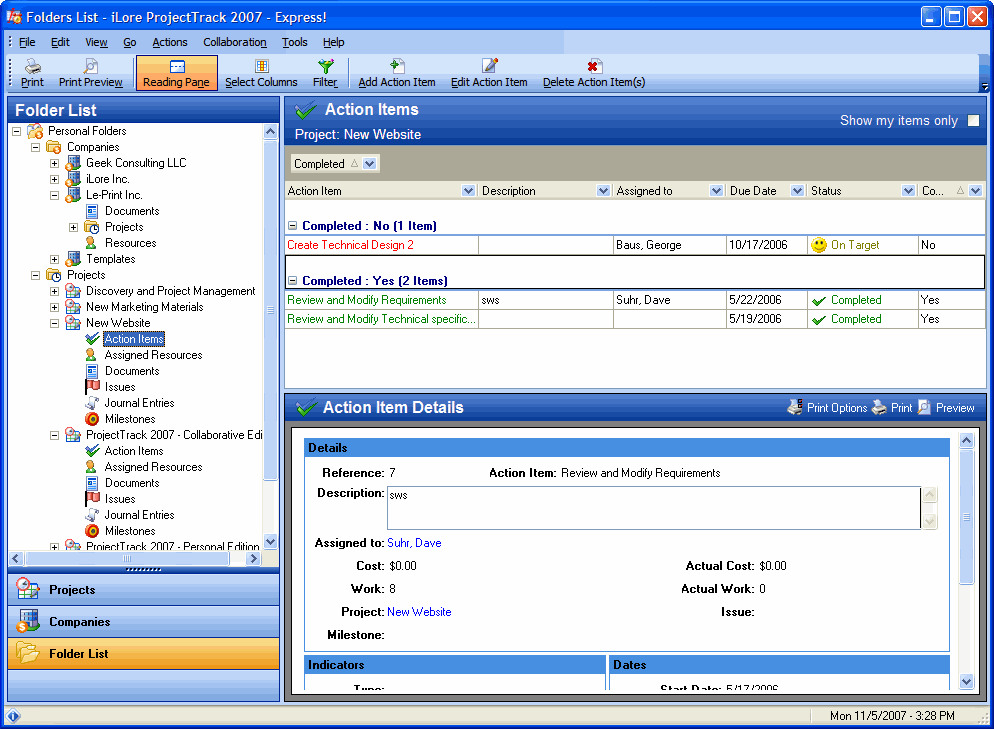Screen dimensions: 994x729
Task: Select the Personal Folders root node
Action: pos(87,131)
